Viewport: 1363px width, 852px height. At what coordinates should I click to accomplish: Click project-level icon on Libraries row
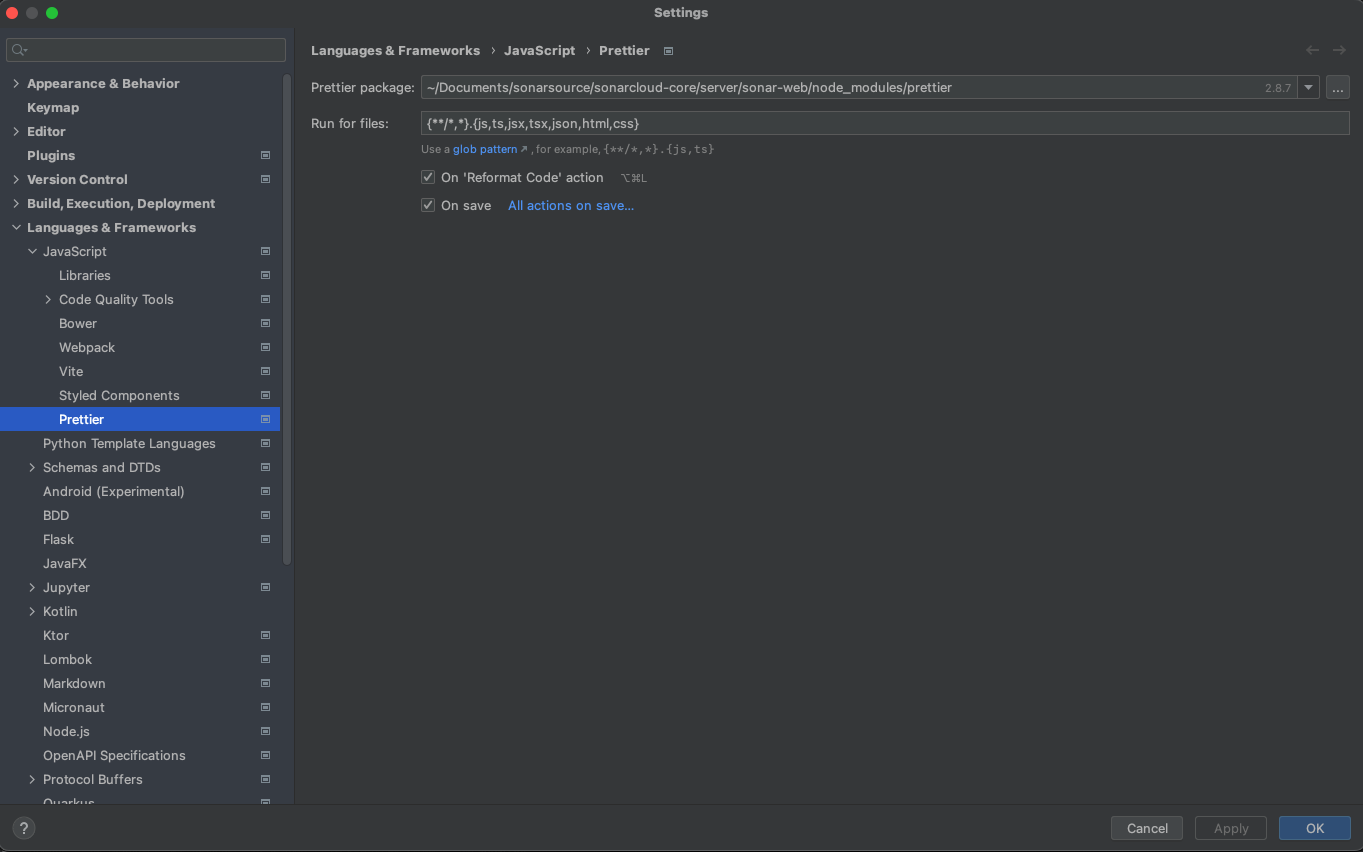tap(265, 275)
